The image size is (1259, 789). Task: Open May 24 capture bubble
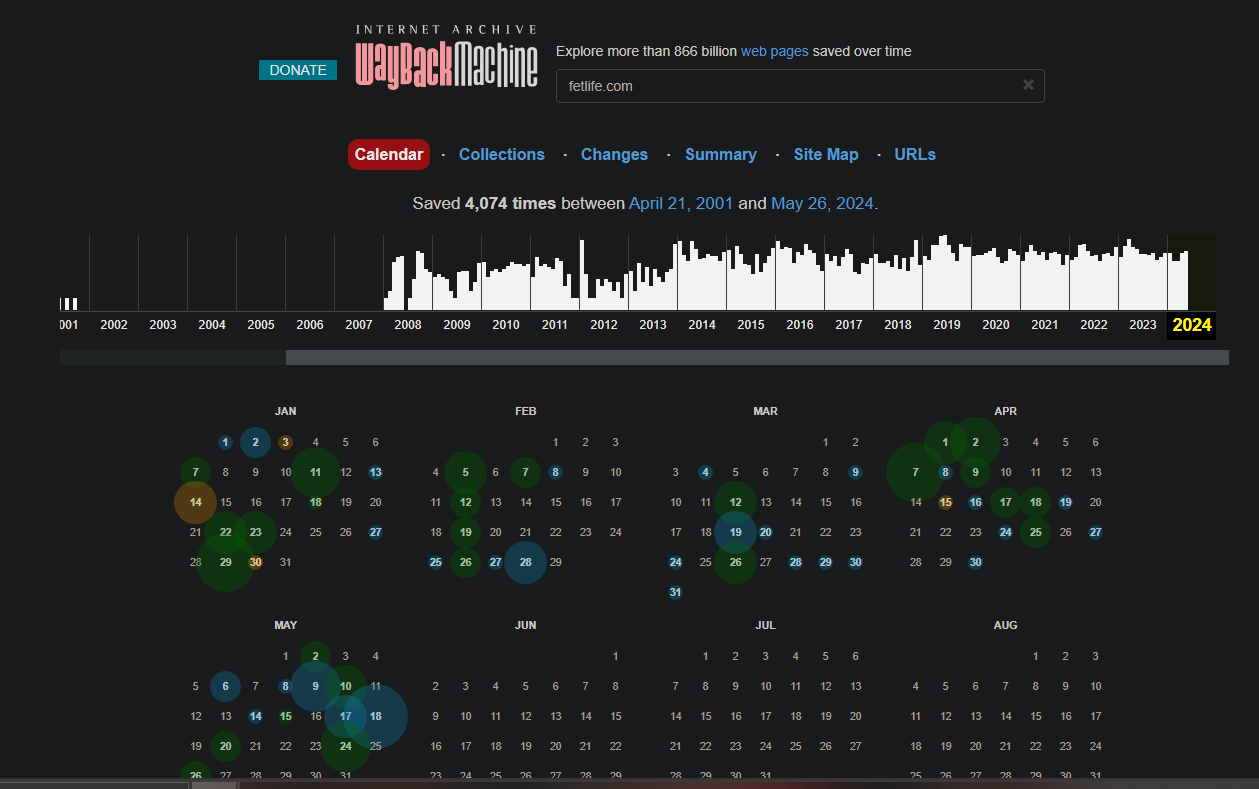coord(346,746)
